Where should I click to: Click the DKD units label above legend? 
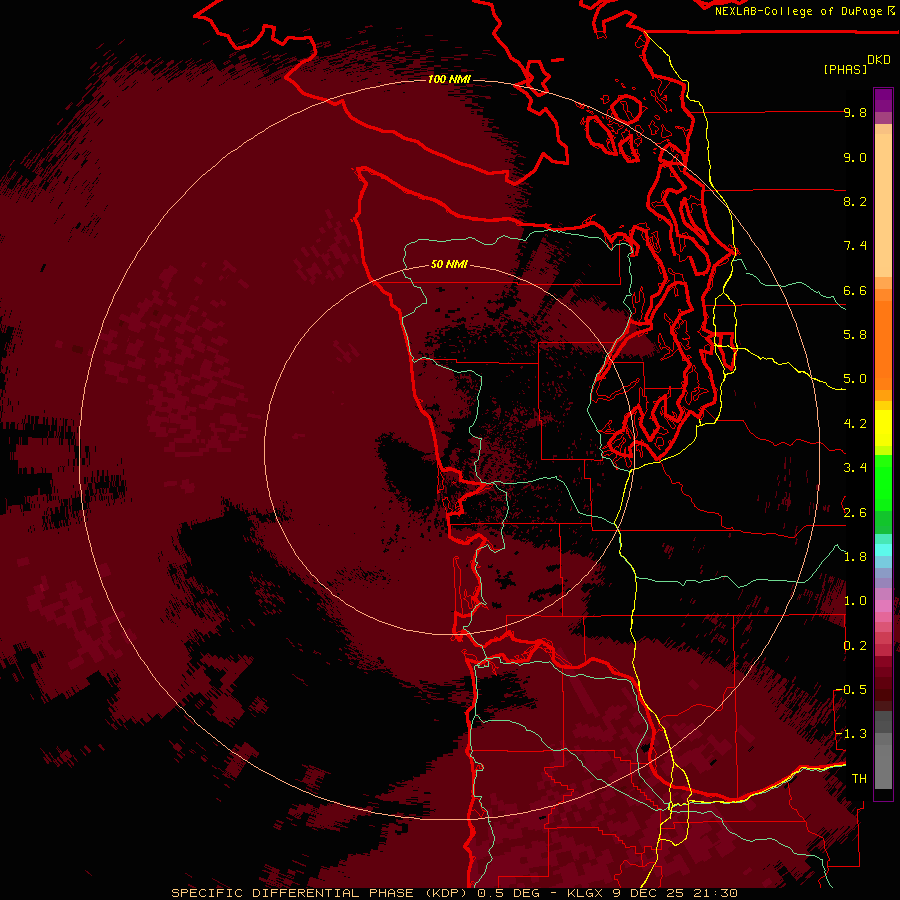879,60
